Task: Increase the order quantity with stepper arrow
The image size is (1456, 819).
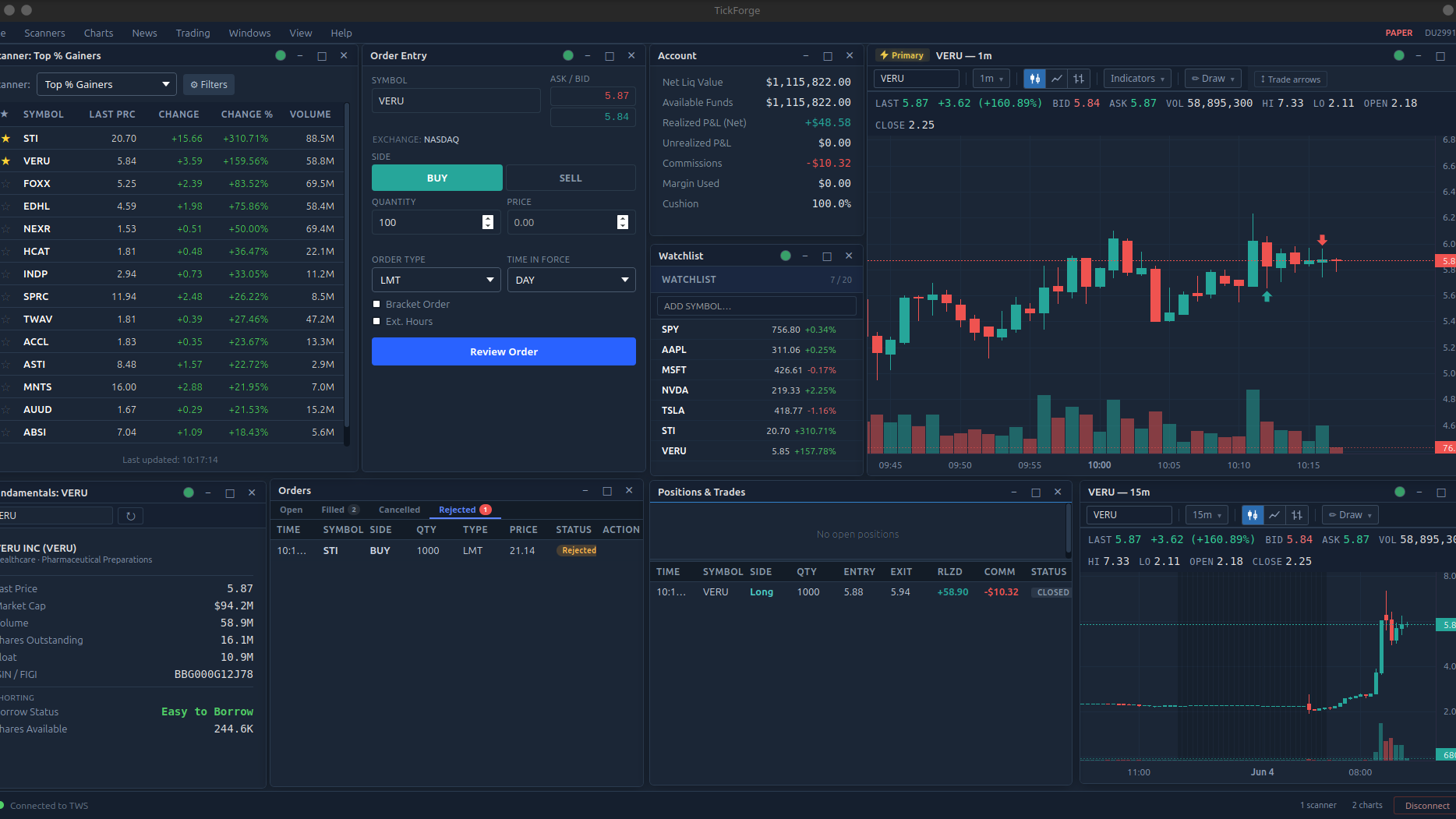Action: 488,219
